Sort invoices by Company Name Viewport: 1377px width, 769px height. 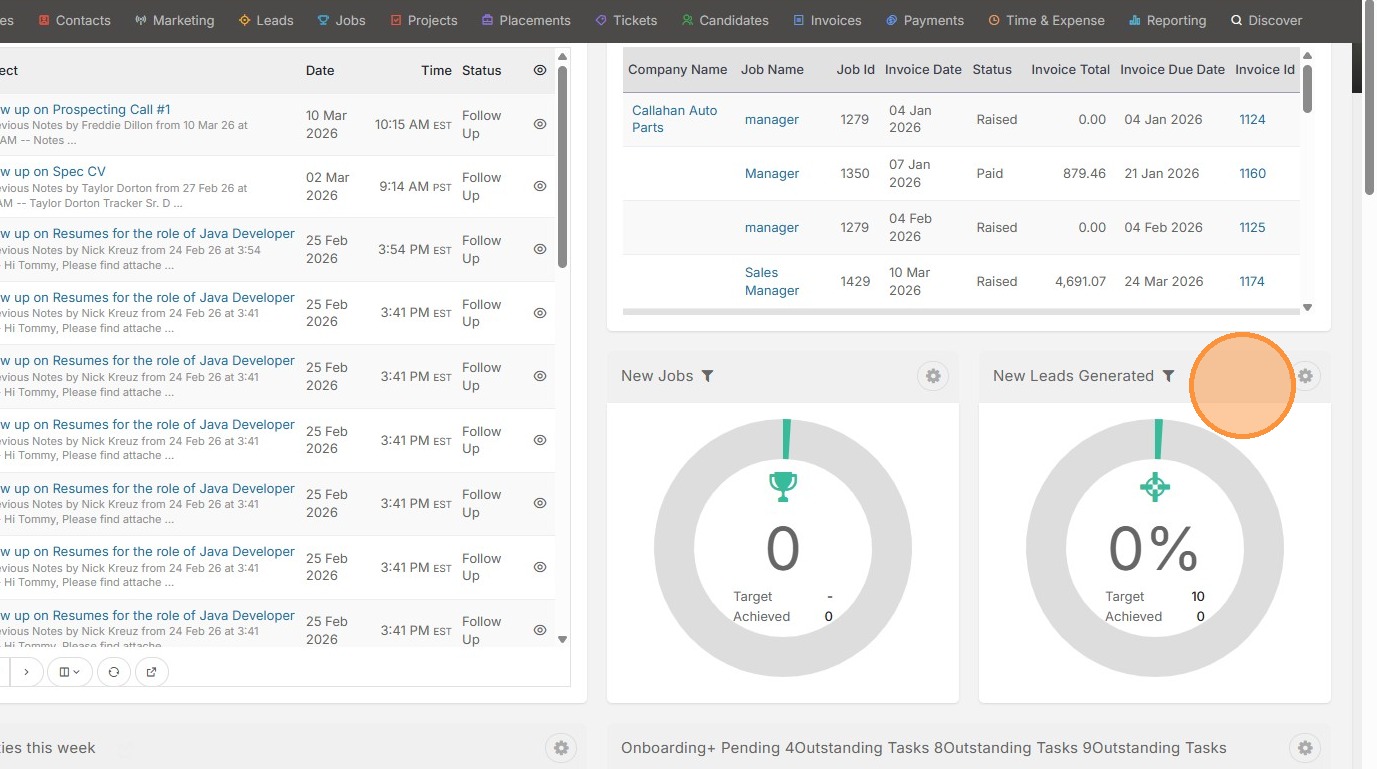click(678, 69)
